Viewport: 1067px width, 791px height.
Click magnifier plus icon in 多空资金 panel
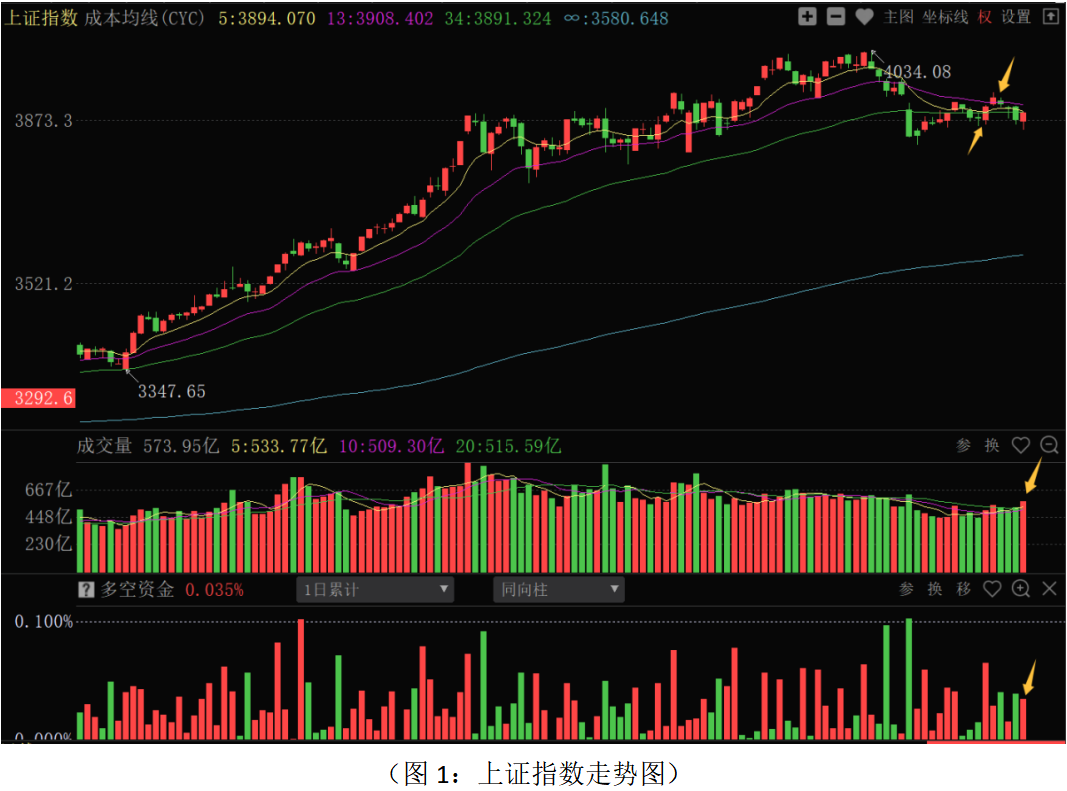1021,589
